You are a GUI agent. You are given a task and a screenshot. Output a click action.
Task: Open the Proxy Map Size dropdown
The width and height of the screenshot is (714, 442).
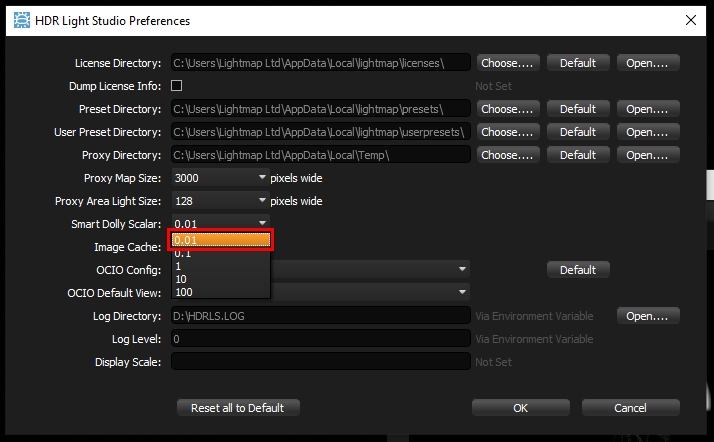(x=220, y=178)
